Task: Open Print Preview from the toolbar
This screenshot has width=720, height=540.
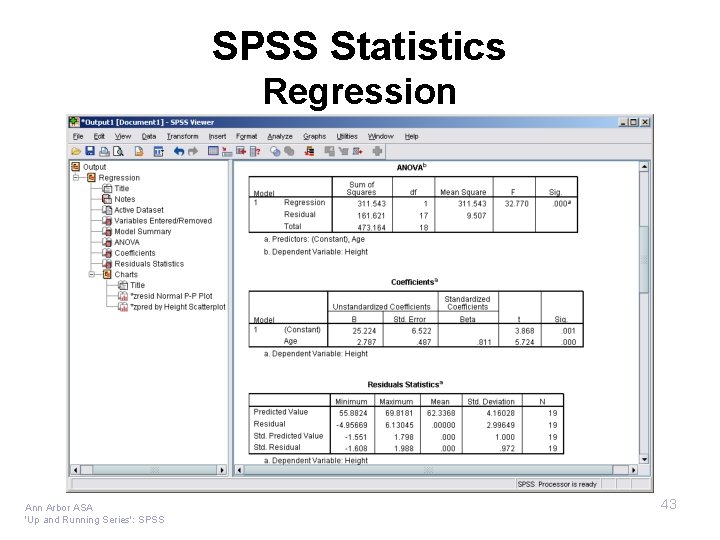Action: point(118,151)
